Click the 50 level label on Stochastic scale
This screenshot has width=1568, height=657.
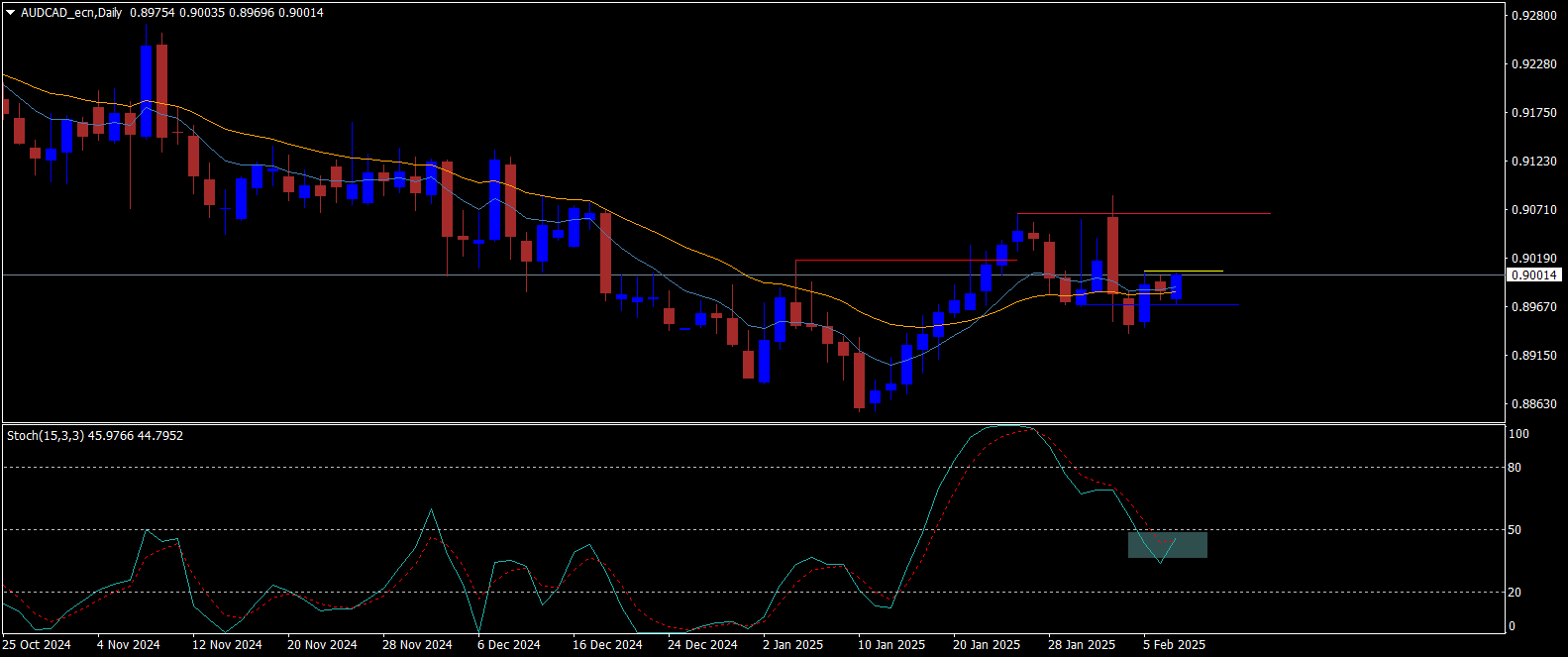(x=1515, y=530)
